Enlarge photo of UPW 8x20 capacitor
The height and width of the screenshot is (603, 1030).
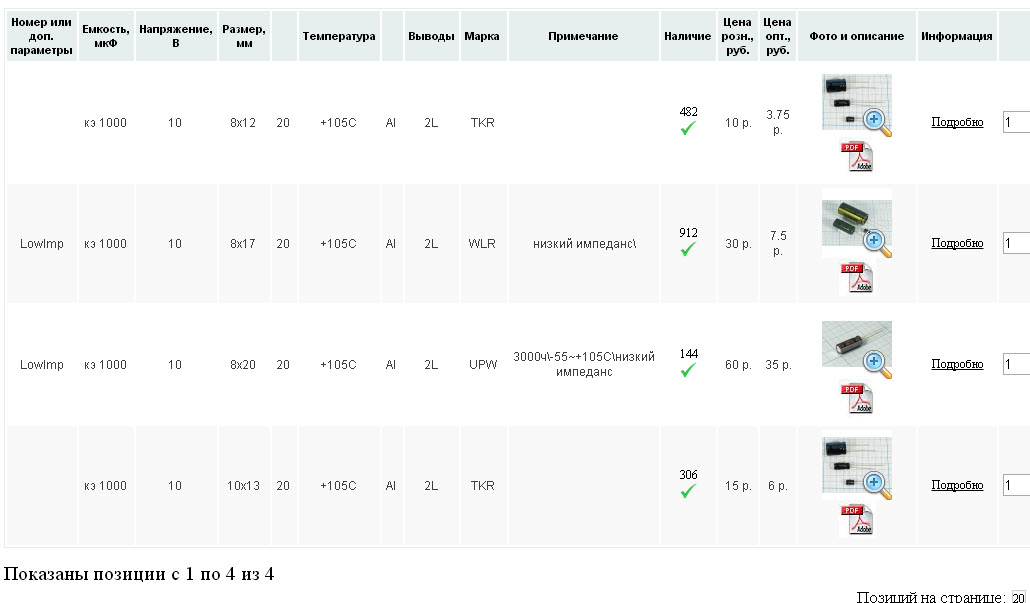857,346
